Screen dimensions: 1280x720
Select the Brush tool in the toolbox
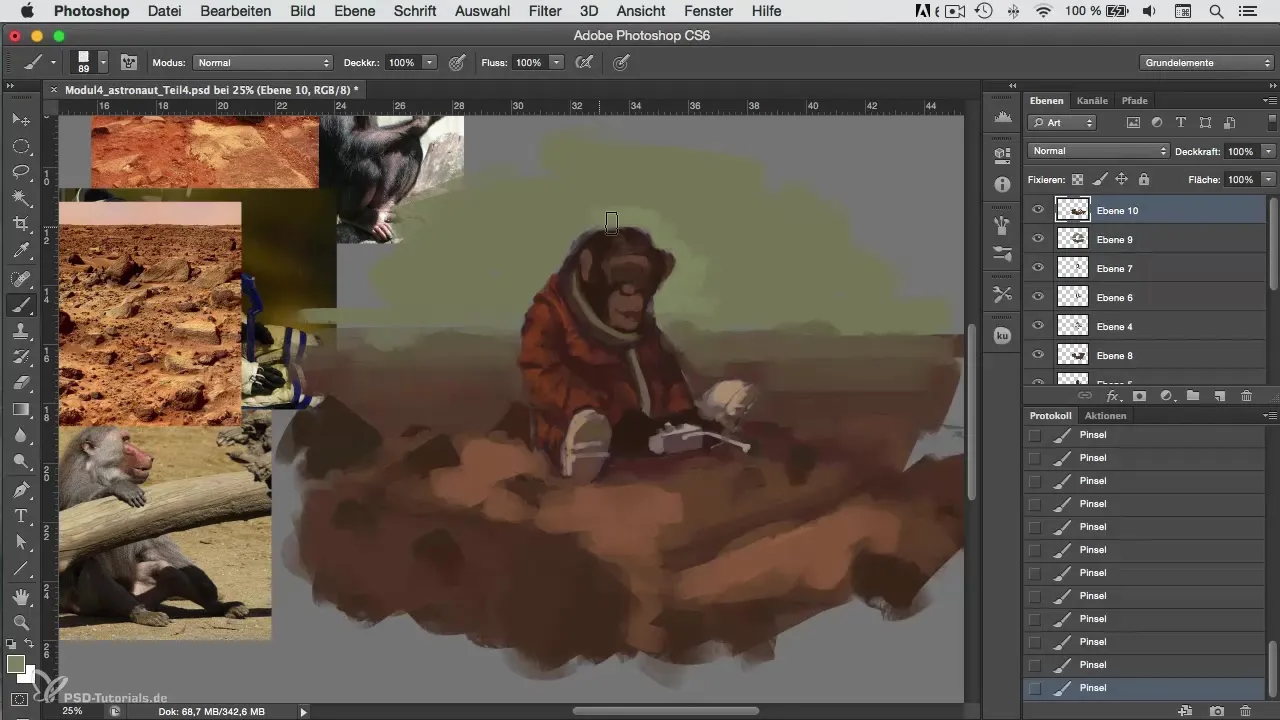[x=20, y=305]
